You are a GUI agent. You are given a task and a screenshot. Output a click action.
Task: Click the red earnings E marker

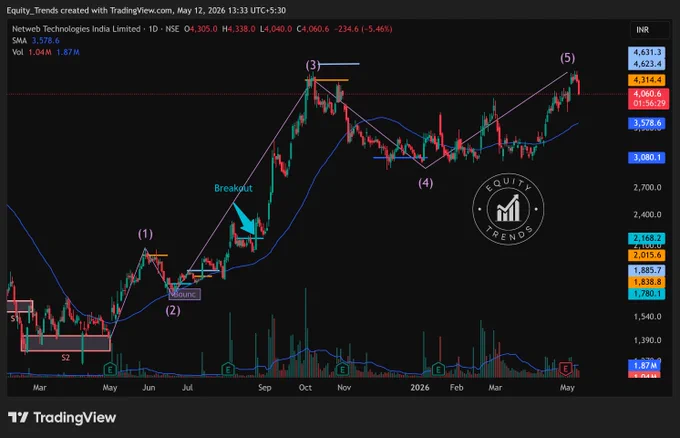point(565,369)
